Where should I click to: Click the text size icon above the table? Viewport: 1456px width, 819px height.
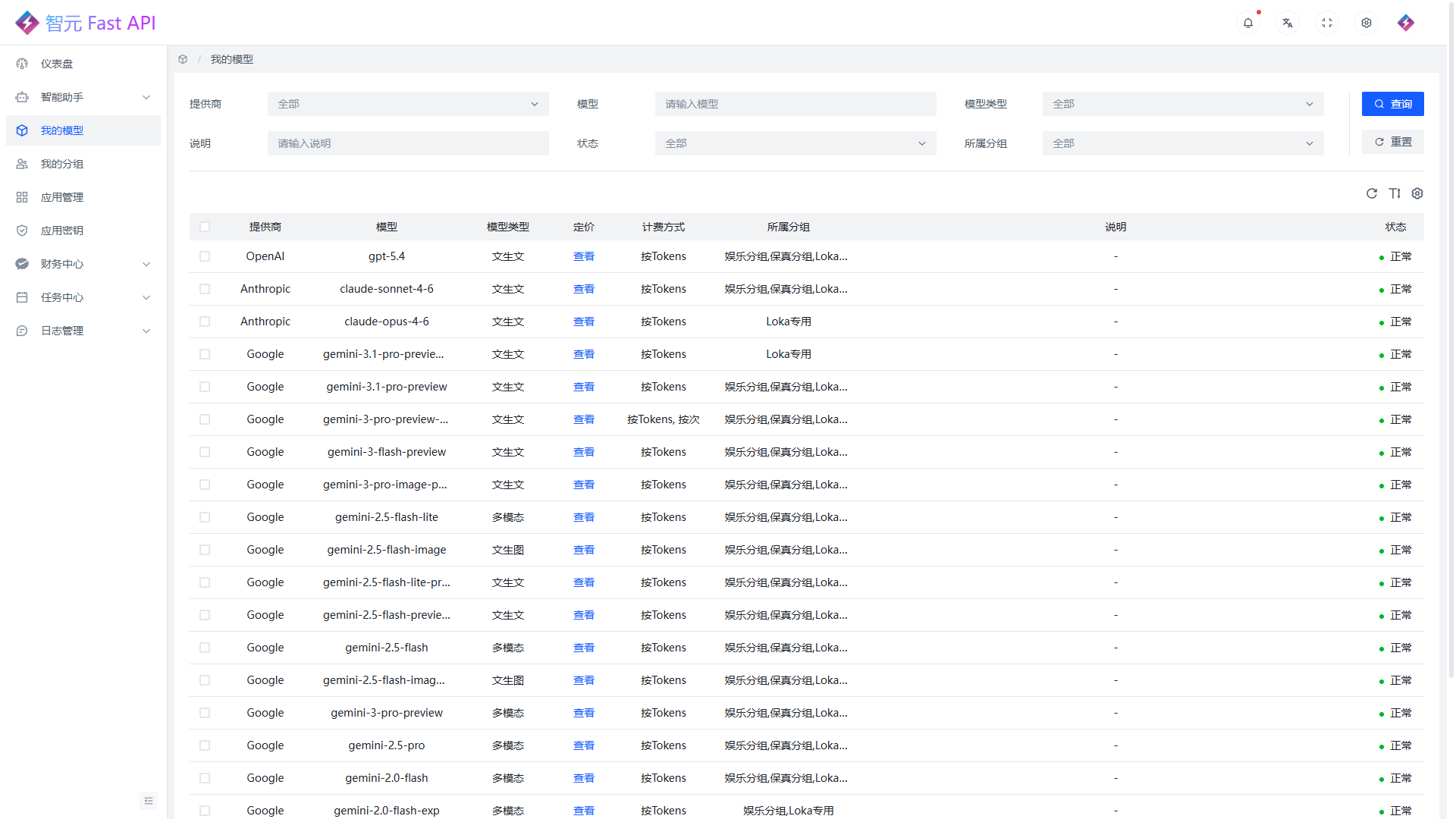pos(1395,193)
